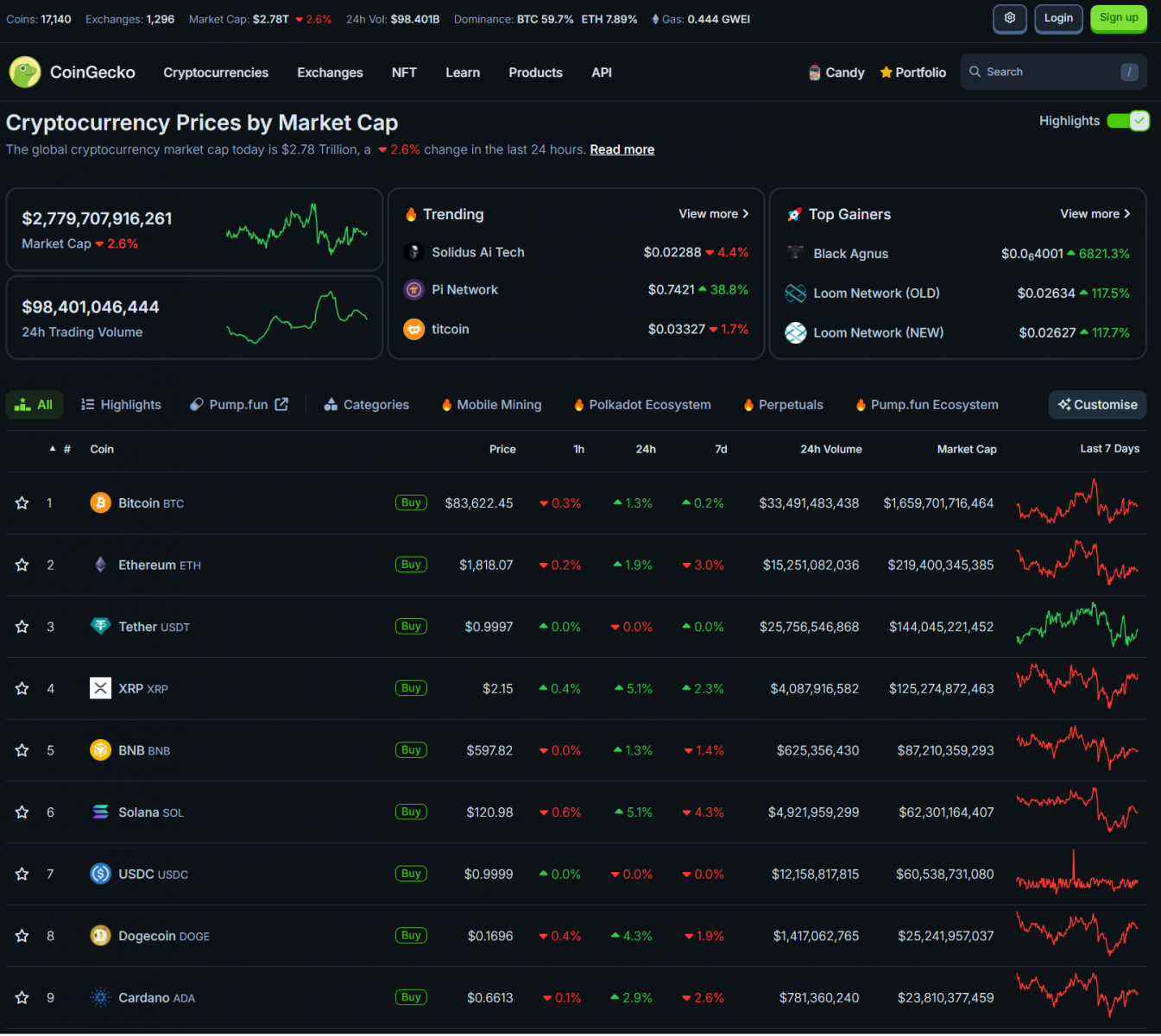This screenshot has width=1161, height=1036.
Task: Click the Ethereum coin icon
Action: [100, 565]
